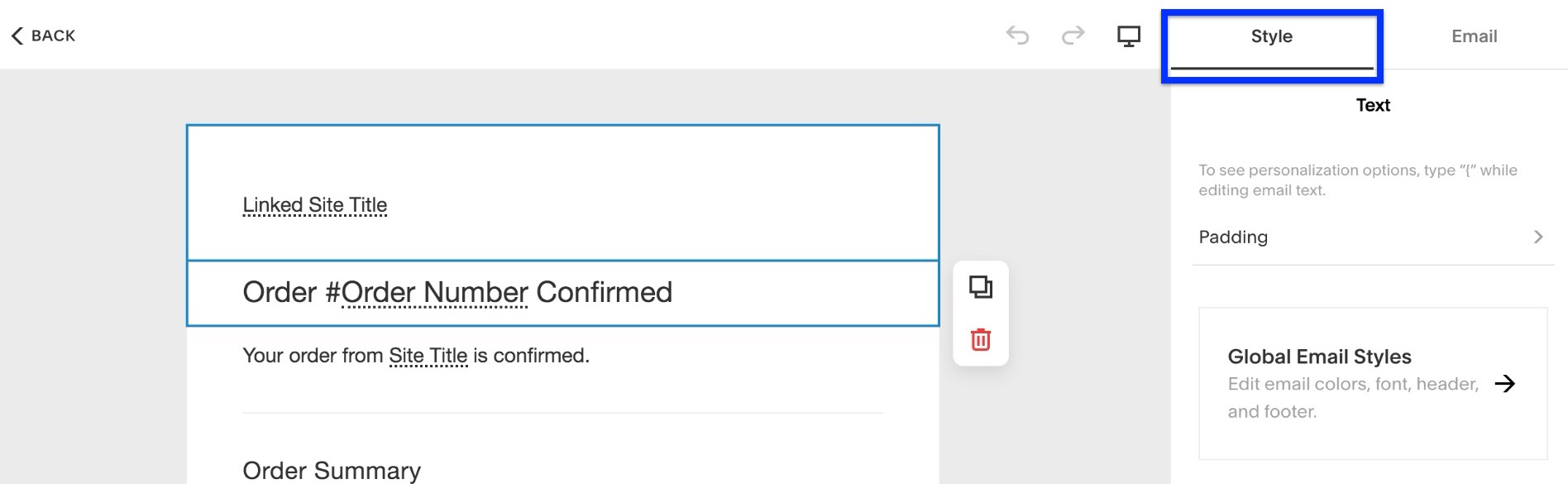Click the 'is confirmed.' body text
1568x484 pixels.
click(531, 356)
